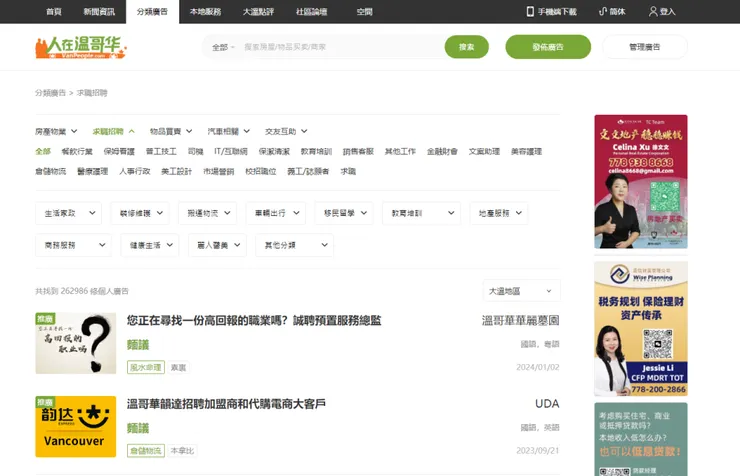
Task: Focus the search keyword input field
Action: coord(342,47)
